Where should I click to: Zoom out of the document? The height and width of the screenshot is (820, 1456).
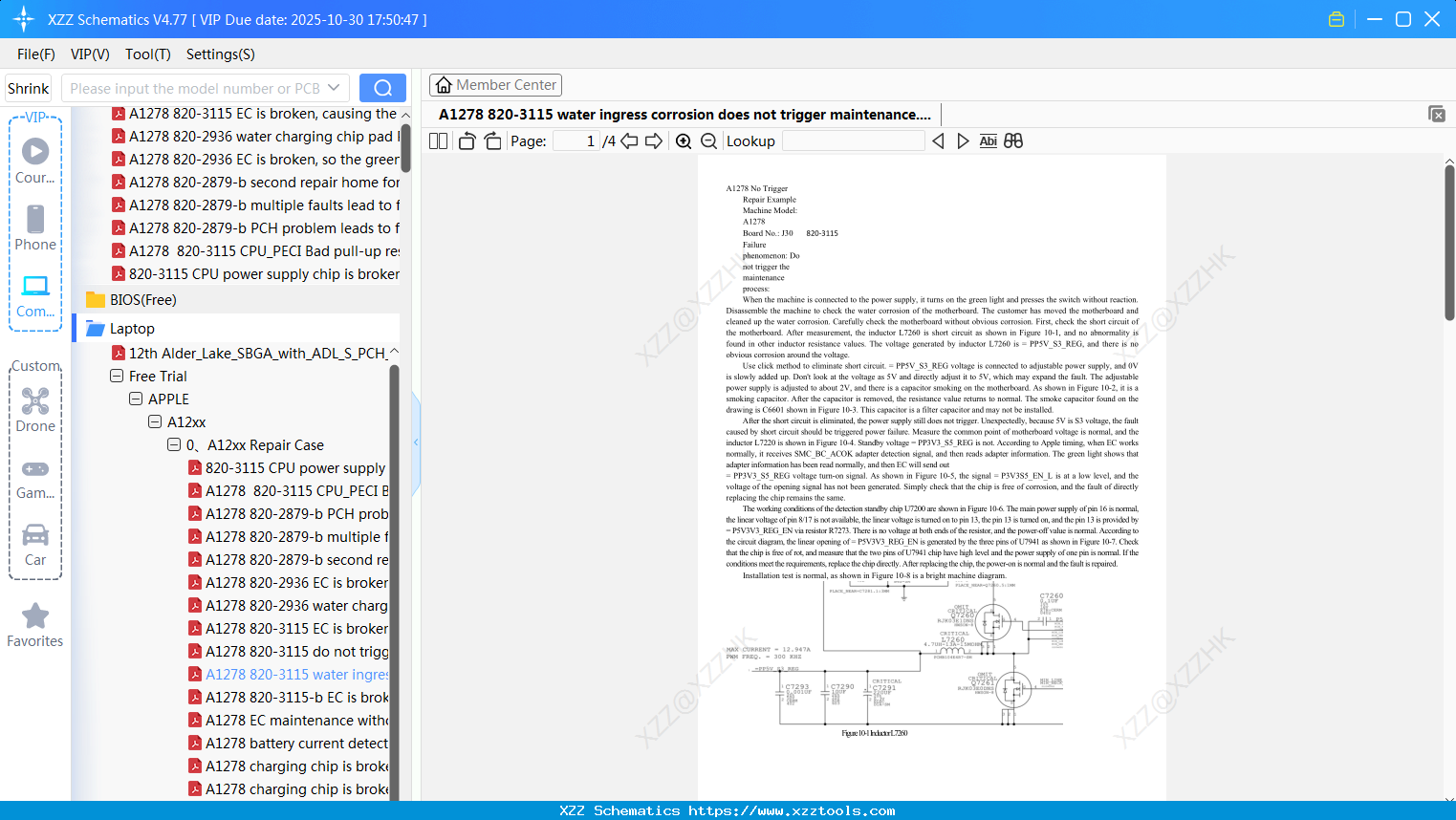[x=709, y=141]
